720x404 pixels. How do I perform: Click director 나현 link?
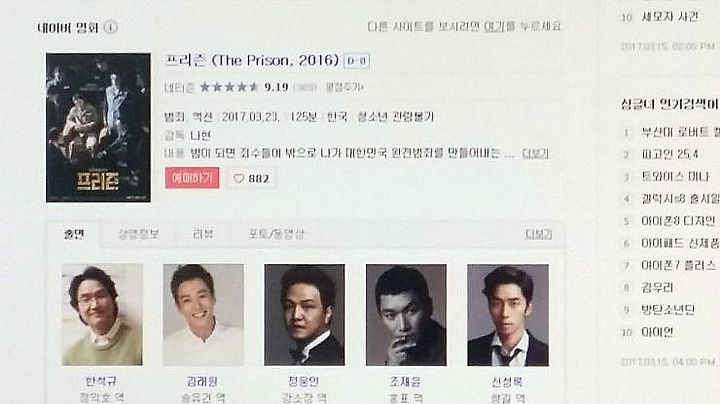pos(200,135)
